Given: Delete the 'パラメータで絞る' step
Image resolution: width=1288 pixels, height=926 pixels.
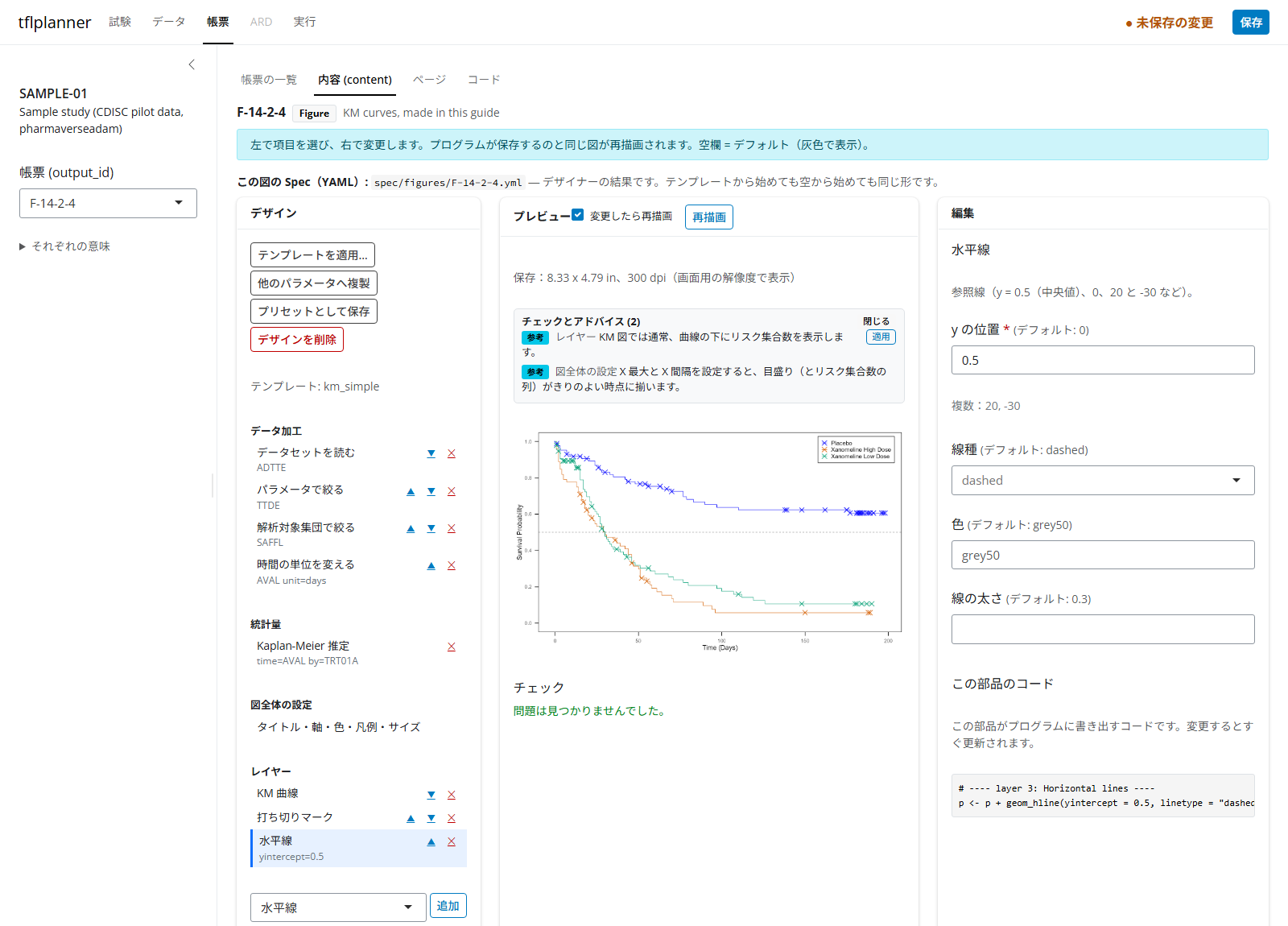Looking at the screenshot, I should (x=452, y=491).
